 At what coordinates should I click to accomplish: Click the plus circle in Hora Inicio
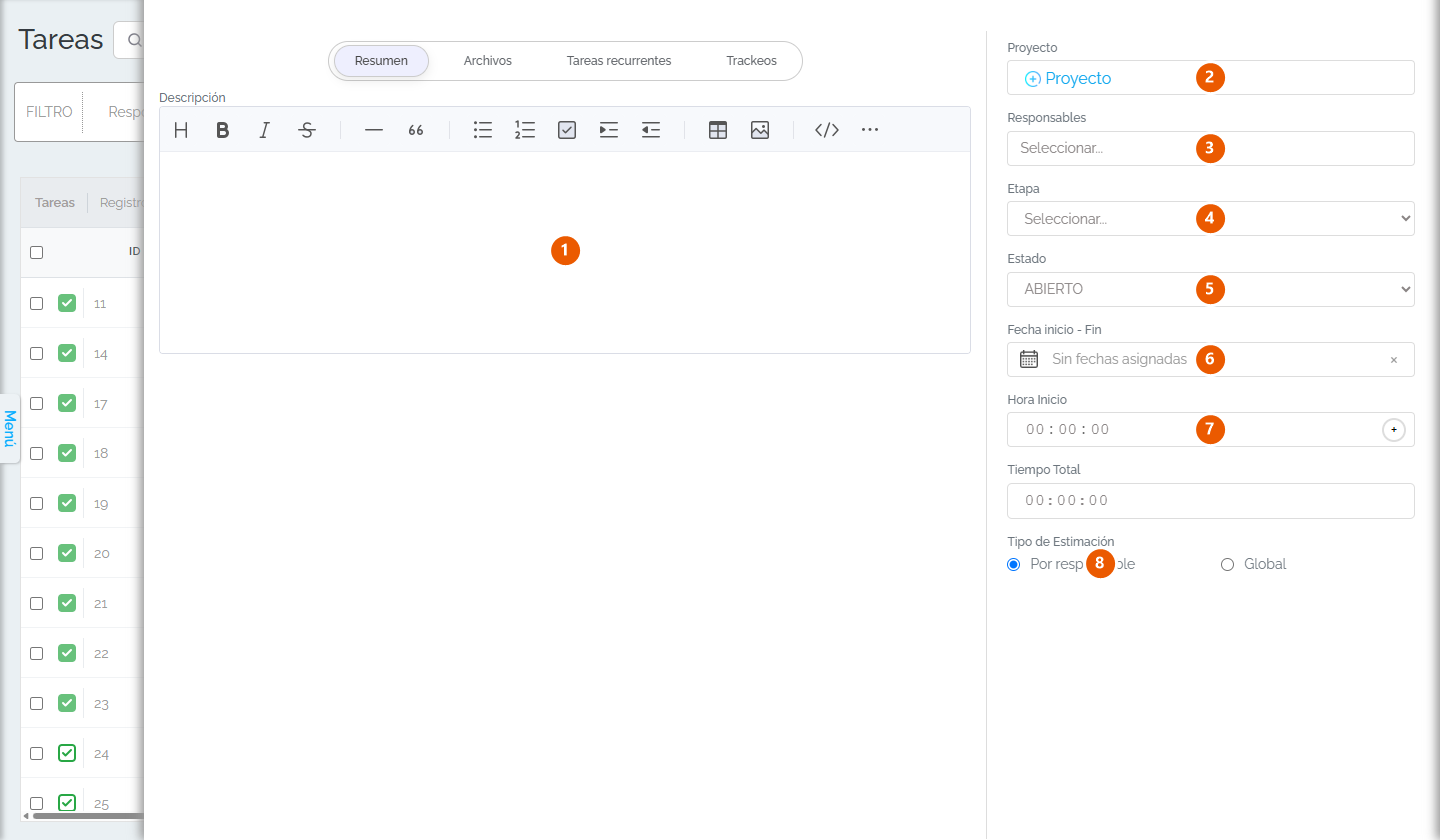1394,430
